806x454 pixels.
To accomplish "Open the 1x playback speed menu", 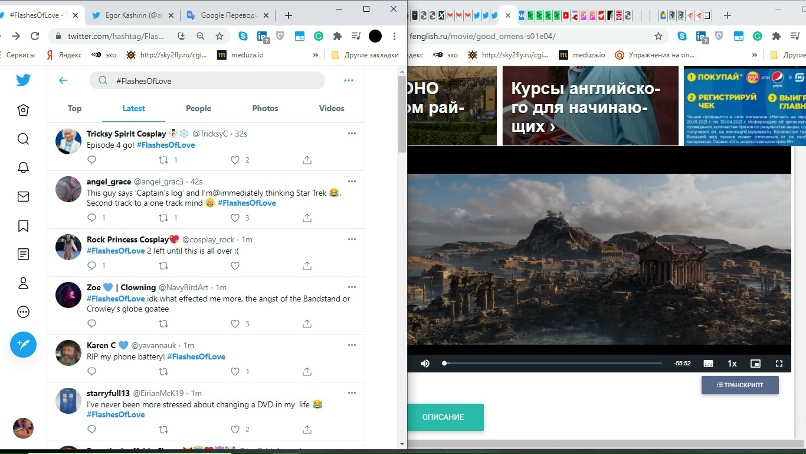I will [x=732, y=363].
